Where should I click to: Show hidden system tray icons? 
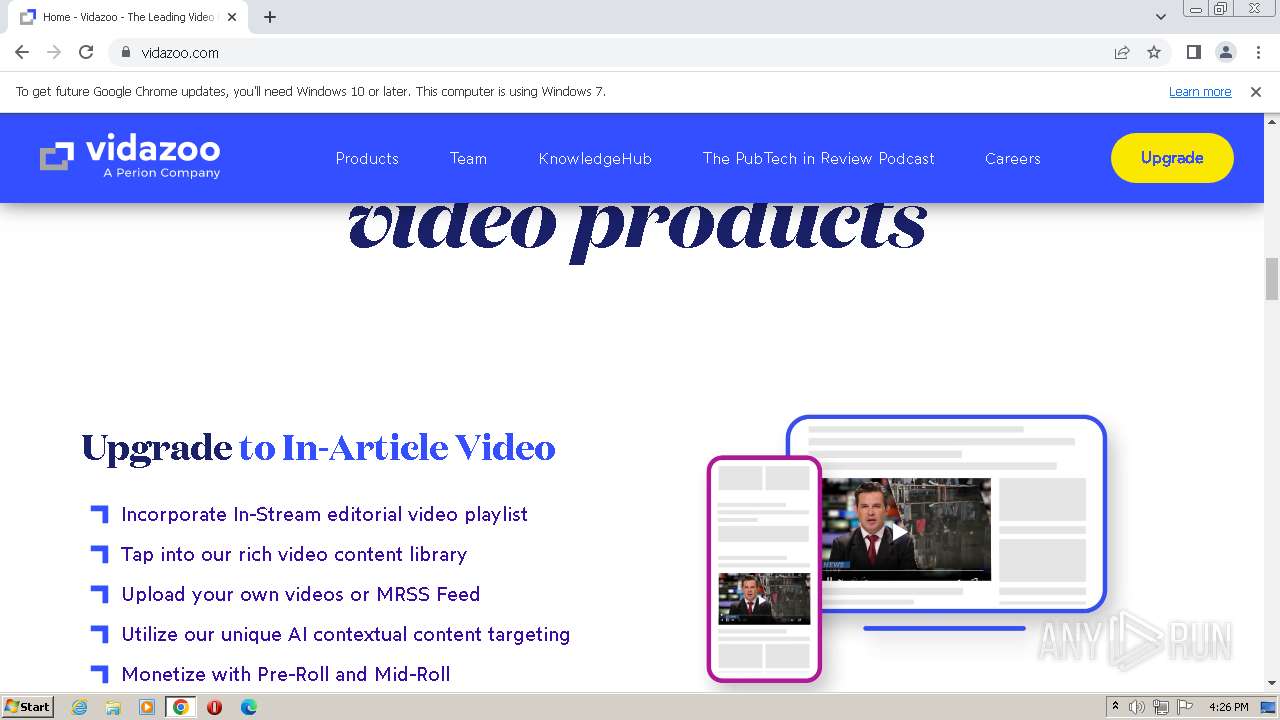pyautogui.click(x=1115, y=707)
